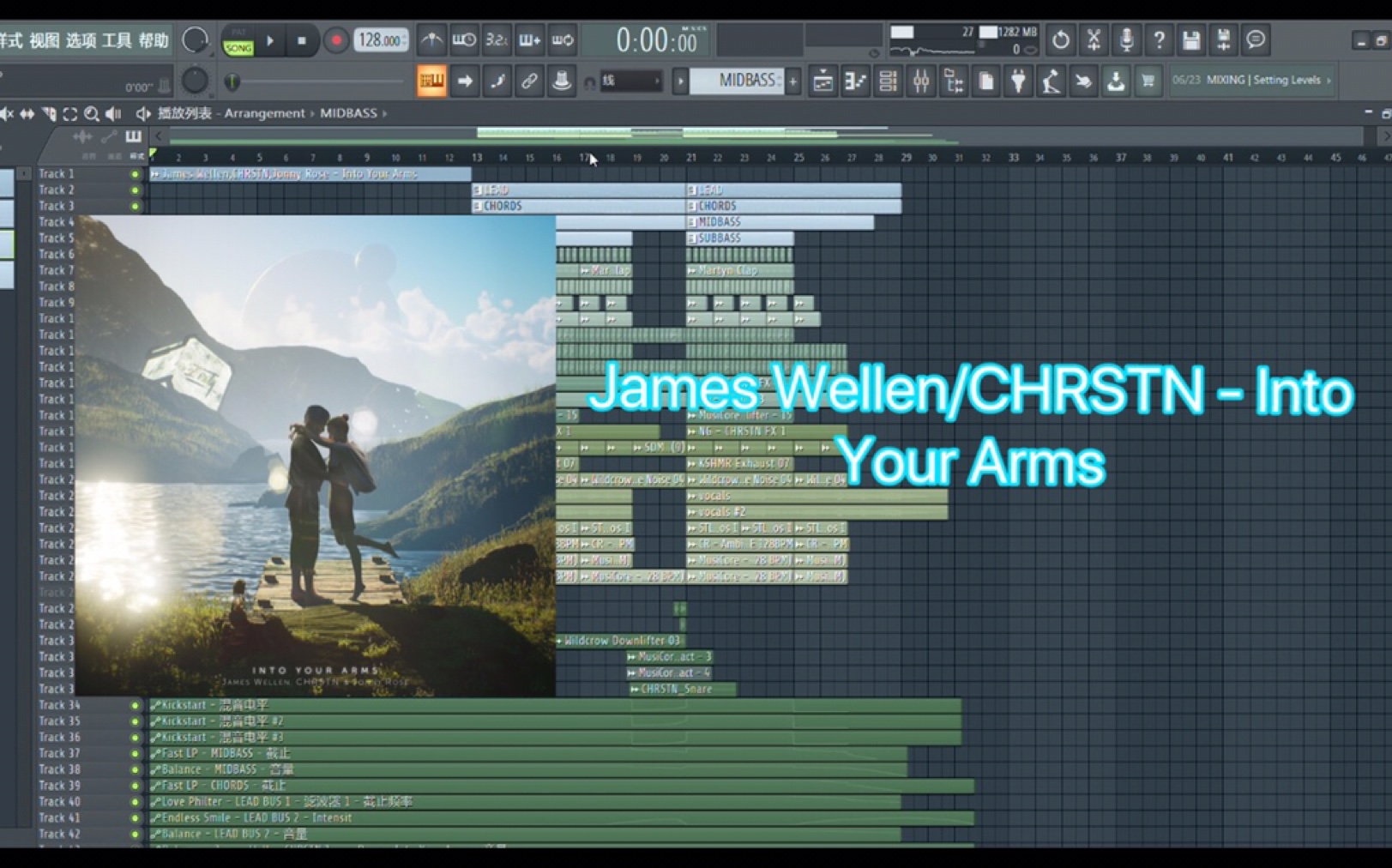Mute Track 34 using its green light
The image size is (1392, 868).
[135, 705]
